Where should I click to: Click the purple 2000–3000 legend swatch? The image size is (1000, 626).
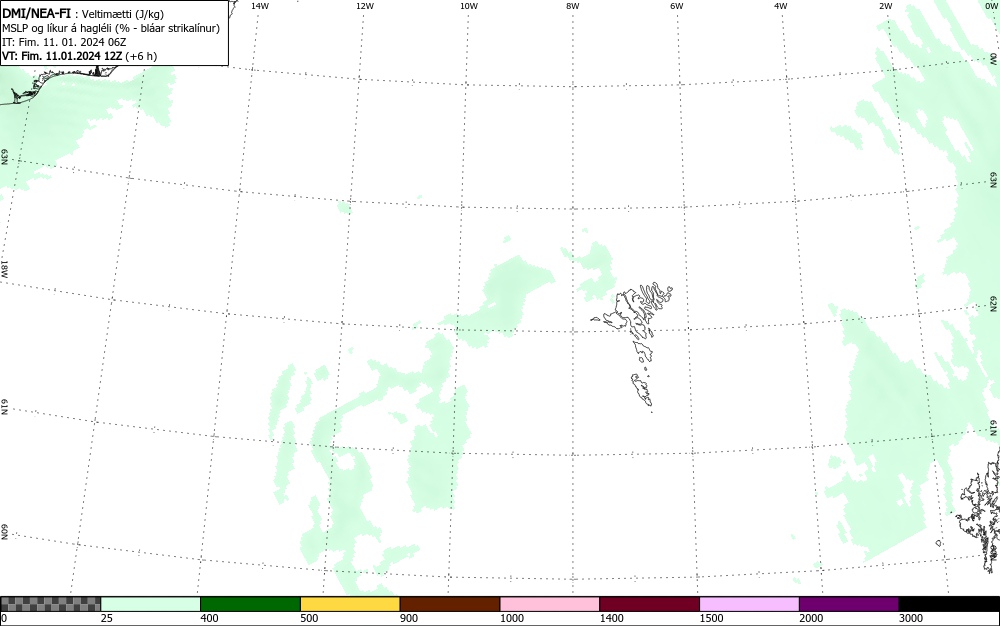(849, 604)
